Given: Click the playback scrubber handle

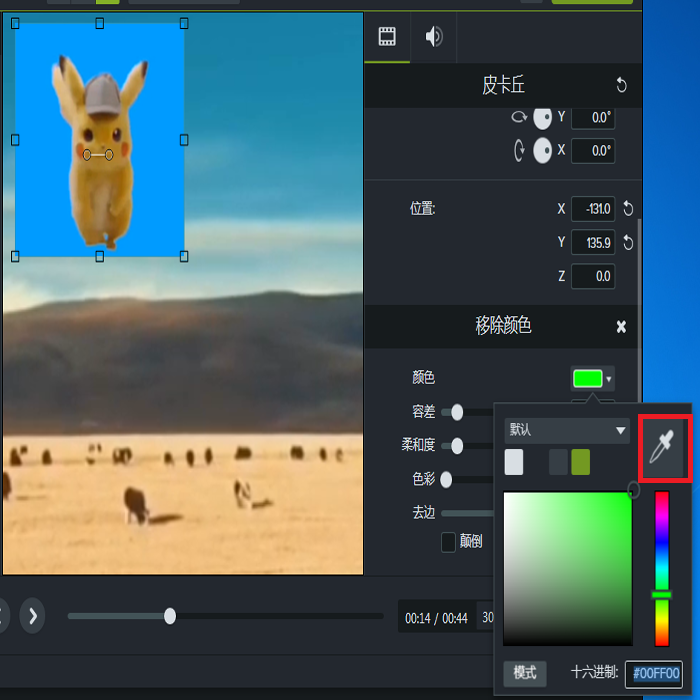Looking at the screenshot, I should click(x=170, y=616).
